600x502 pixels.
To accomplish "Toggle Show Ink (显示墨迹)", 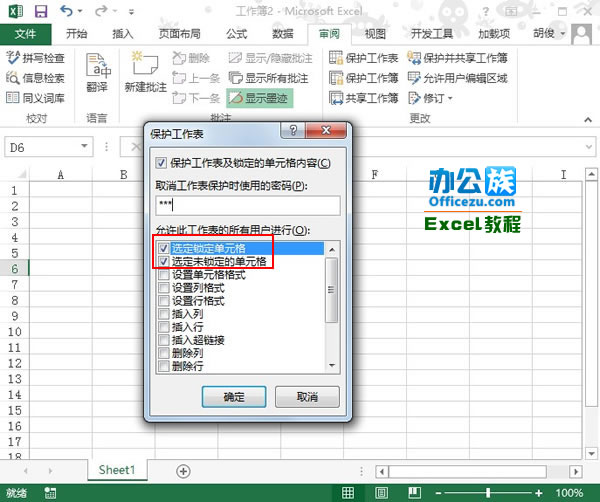I will pyautogui.click(x=259, y=98).
